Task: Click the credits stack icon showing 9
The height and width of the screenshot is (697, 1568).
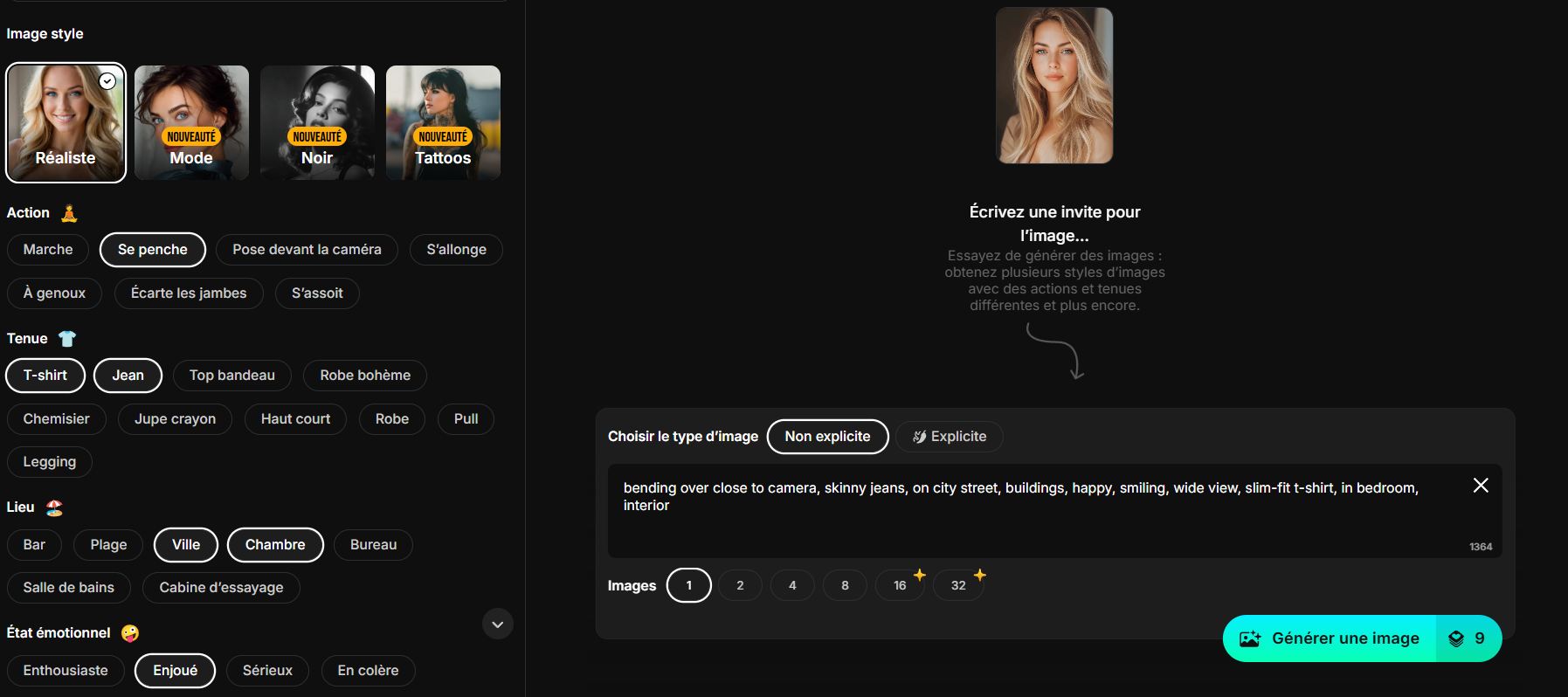Action: [1456, 638]
